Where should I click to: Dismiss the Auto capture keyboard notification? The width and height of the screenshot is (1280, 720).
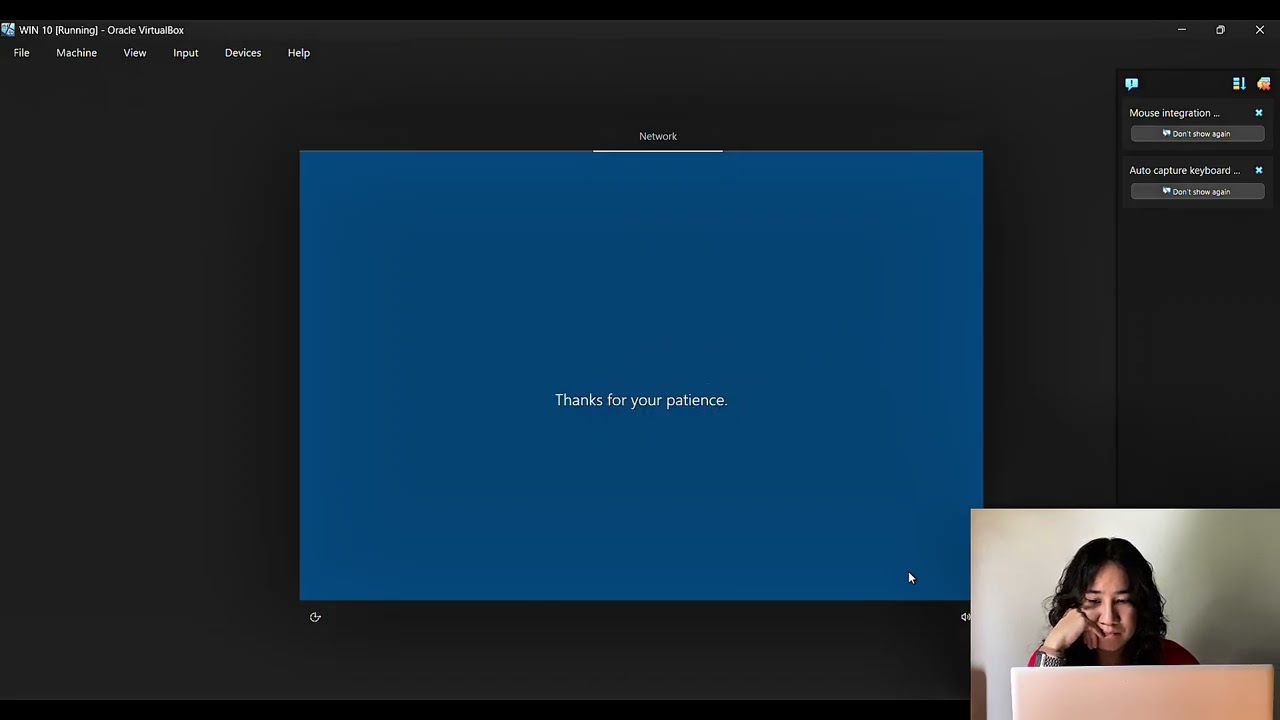tap(1259, 170)
